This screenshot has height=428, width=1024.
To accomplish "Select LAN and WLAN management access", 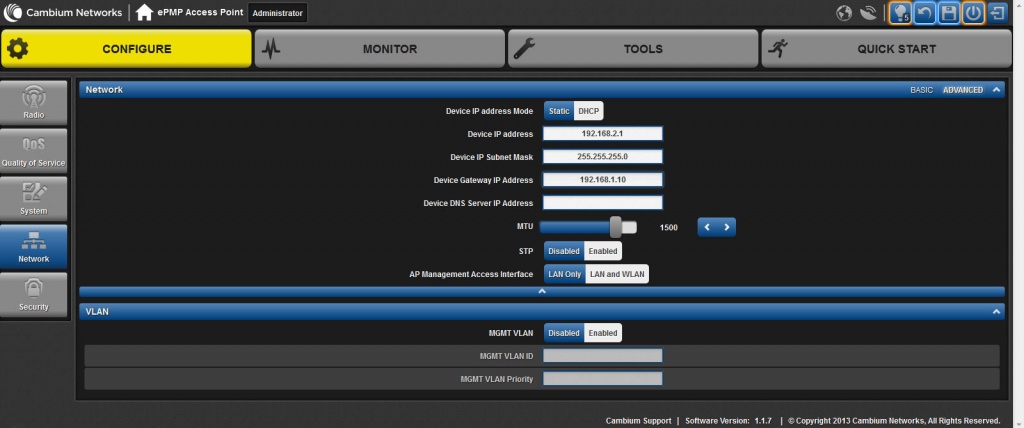I will (617, 274).
